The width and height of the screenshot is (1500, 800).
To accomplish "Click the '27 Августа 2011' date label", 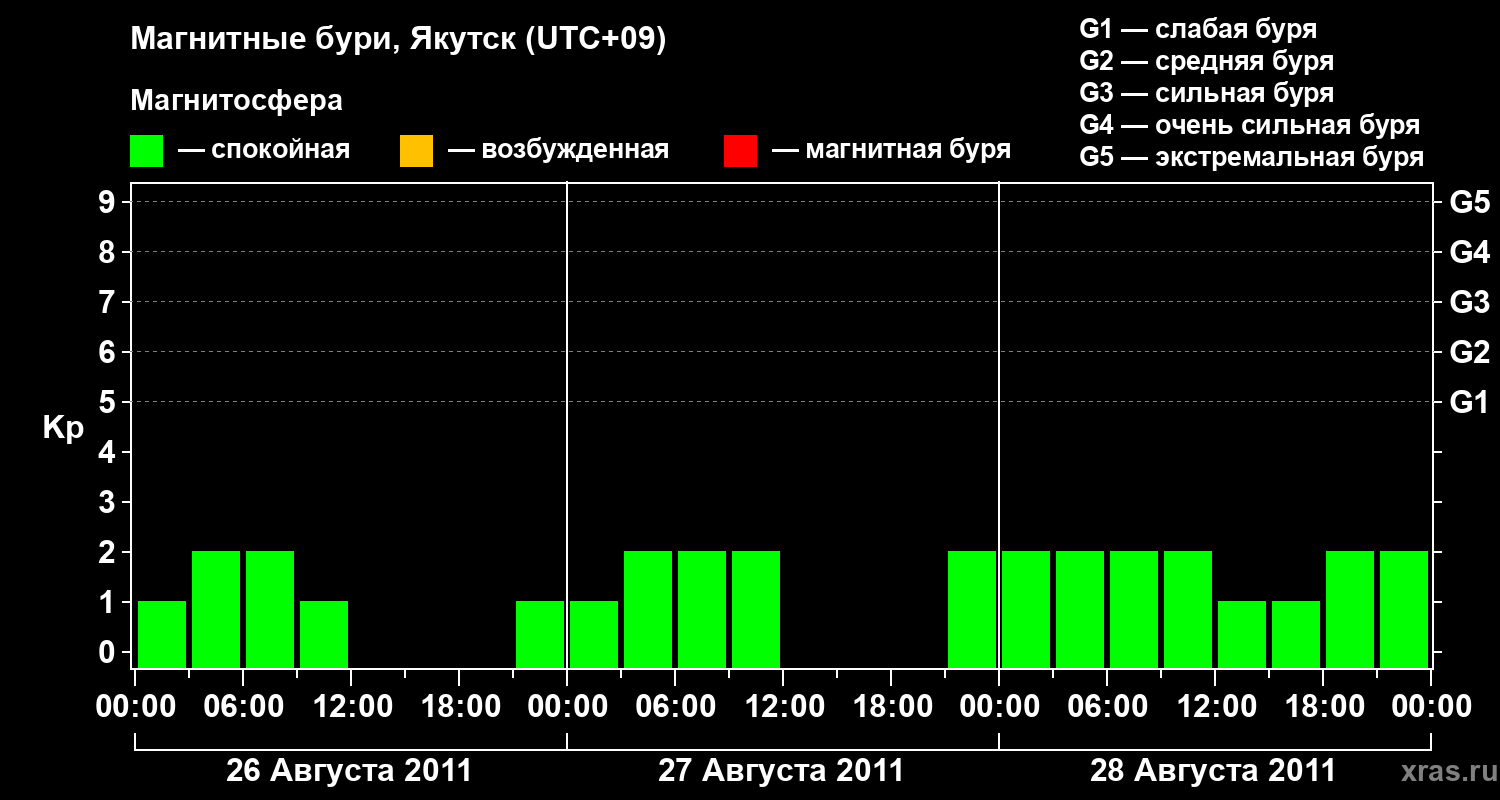I will [x=781, y=771].
